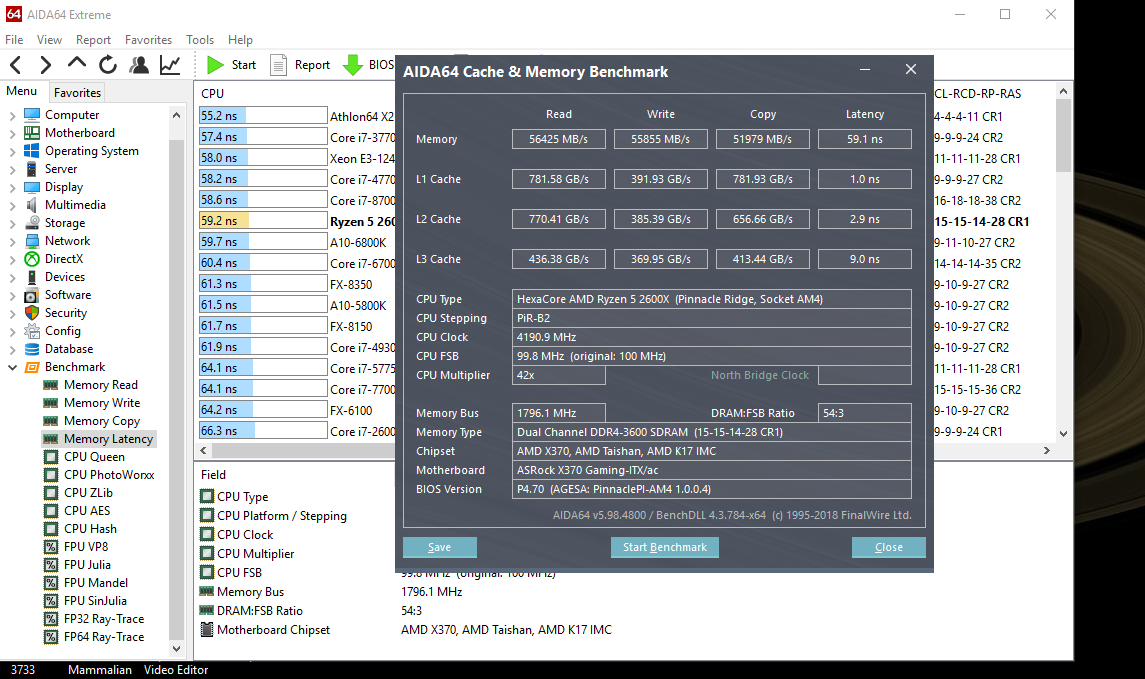Select the Storage drive icon

click(32, 223)
